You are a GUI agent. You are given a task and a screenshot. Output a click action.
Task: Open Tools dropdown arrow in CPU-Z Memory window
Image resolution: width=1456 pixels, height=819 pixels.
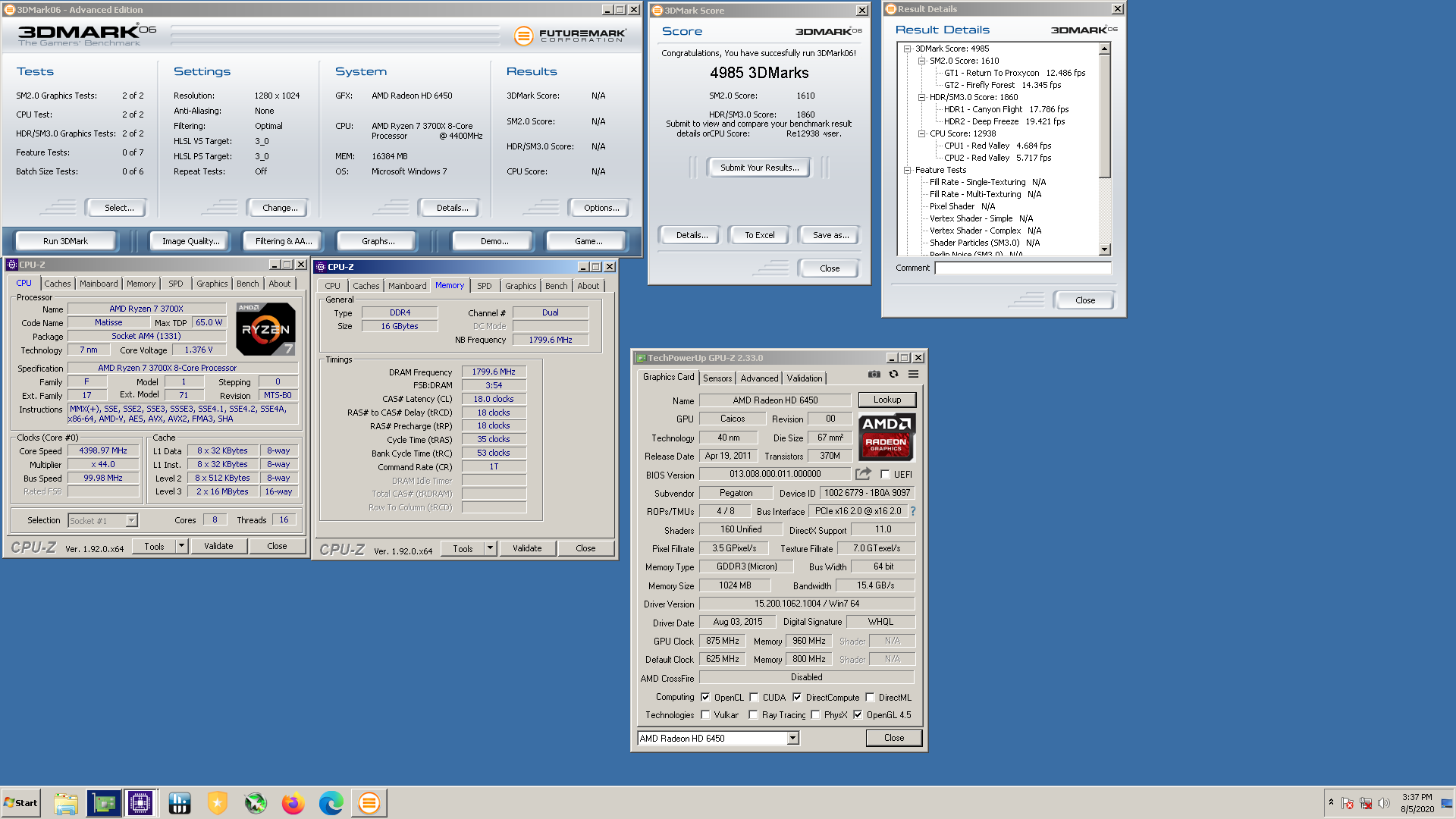point(490,548)
